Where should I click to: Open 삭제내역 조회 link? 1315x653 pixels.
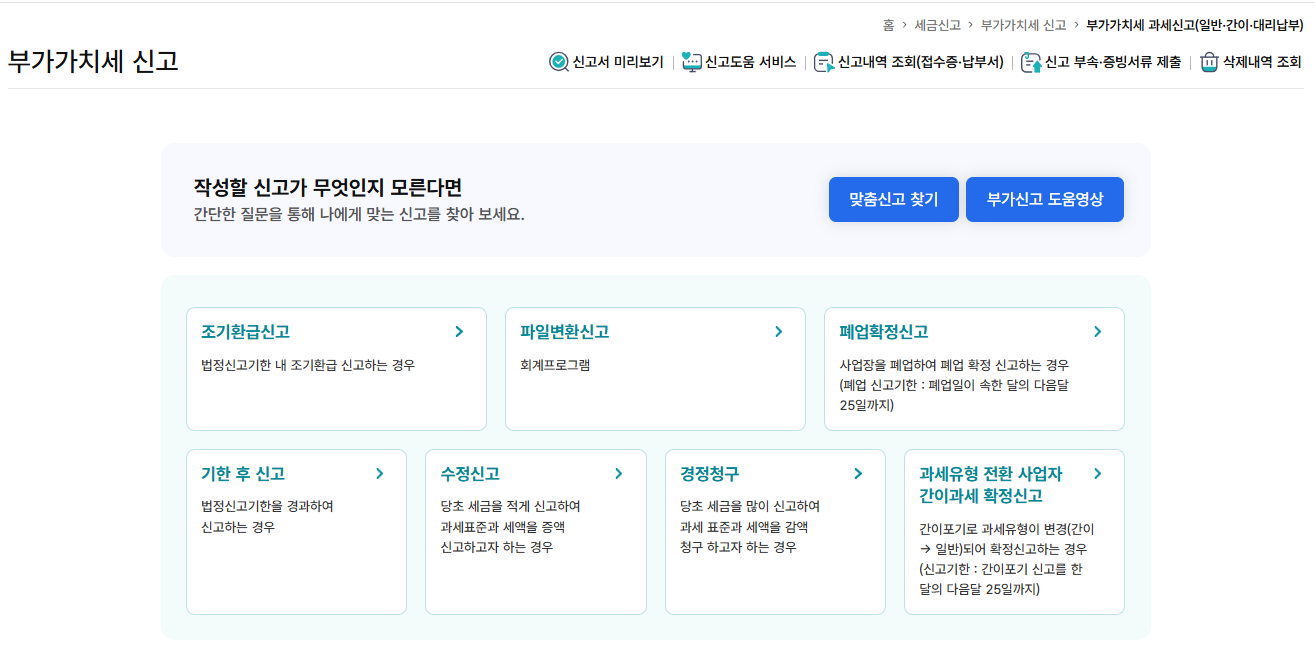click(x=1262, y=62)
